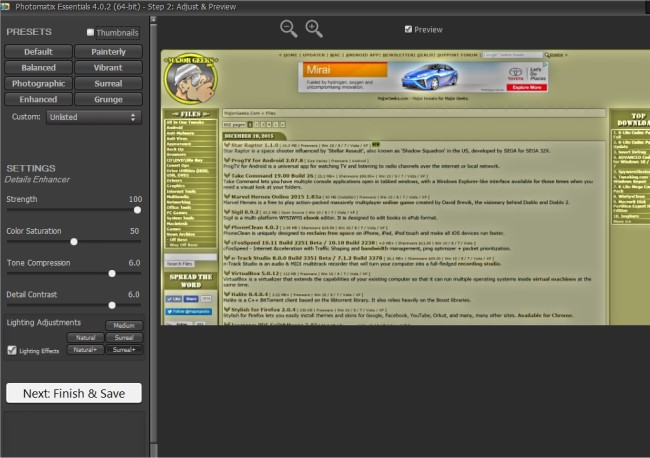Screen dimensions: 650x458
Task: Select the Balanced preset
Action: point(39,68)
